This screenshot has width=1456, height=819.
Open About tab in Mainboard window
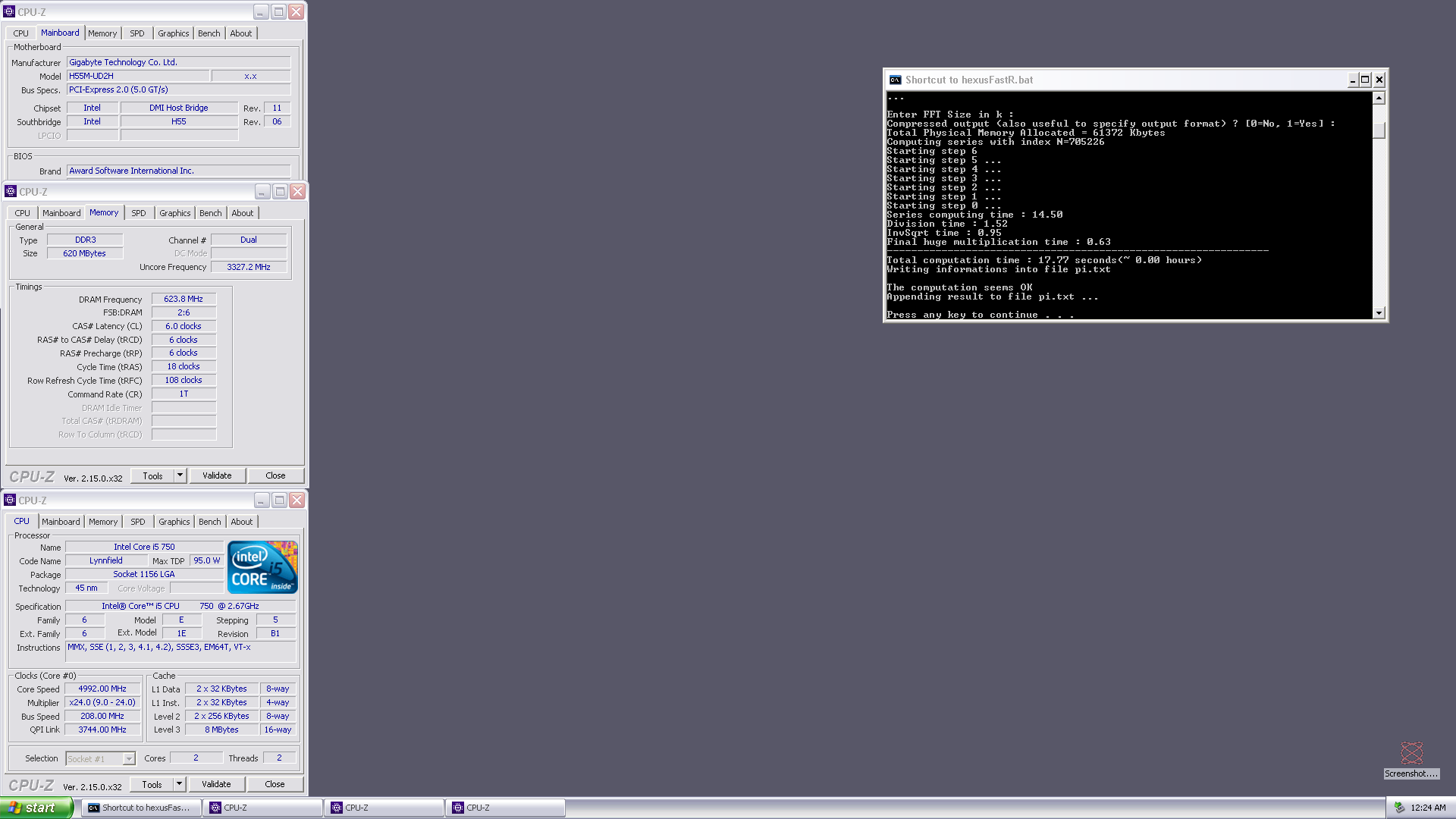click(241, 33)
